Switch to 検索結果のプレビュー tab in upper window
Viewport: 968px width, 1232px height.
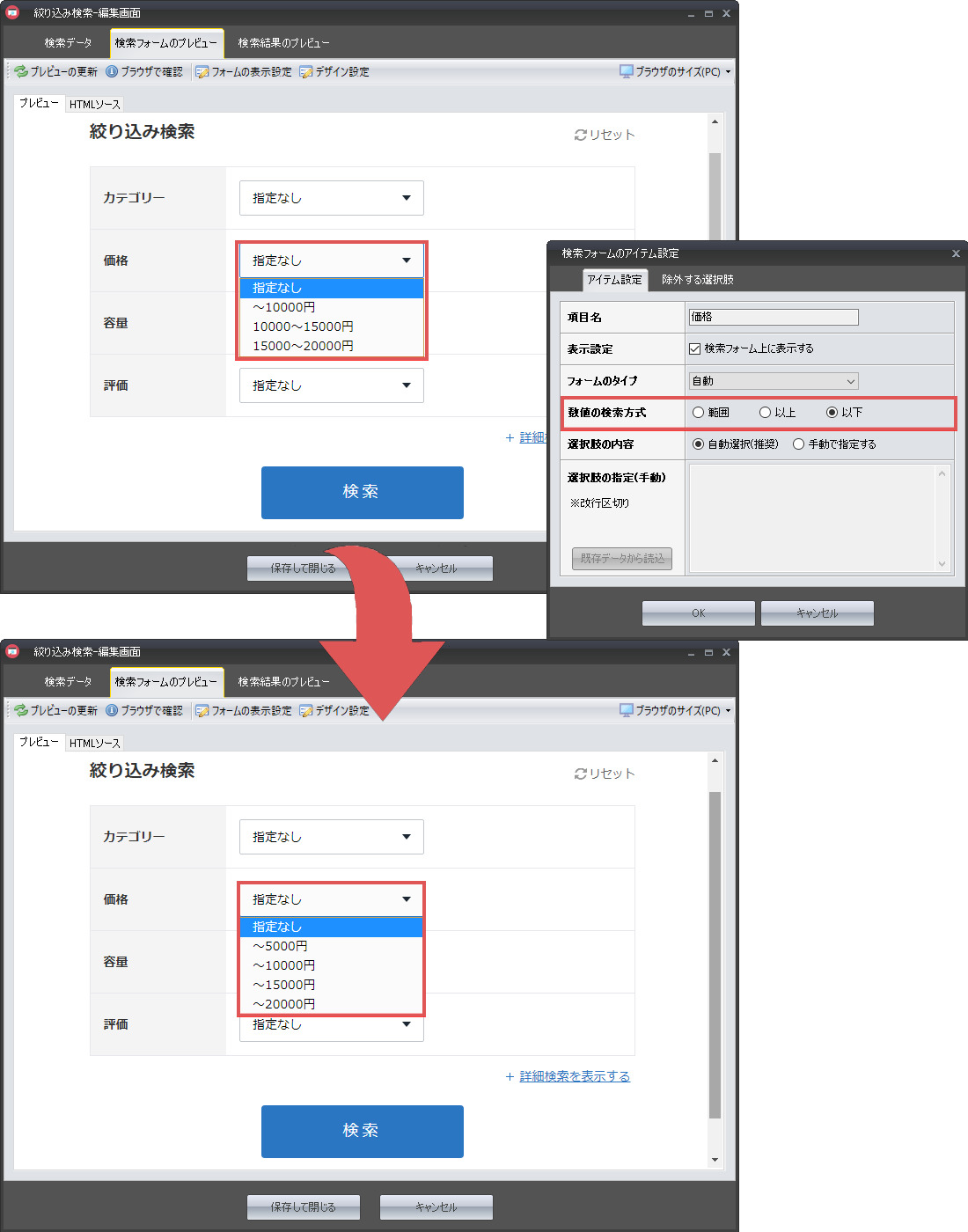[x=283, y=43]
